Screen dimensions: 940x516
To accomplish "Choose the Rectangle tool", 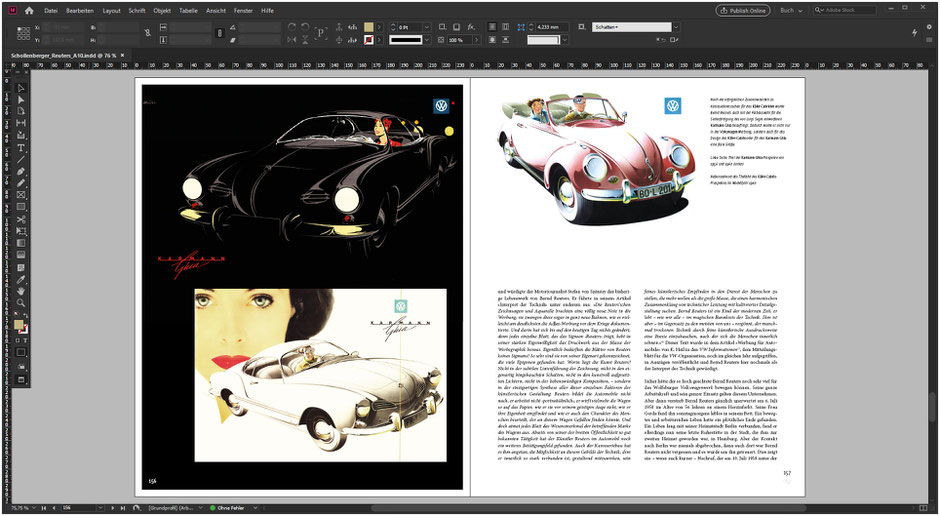I will pos(21,207).
